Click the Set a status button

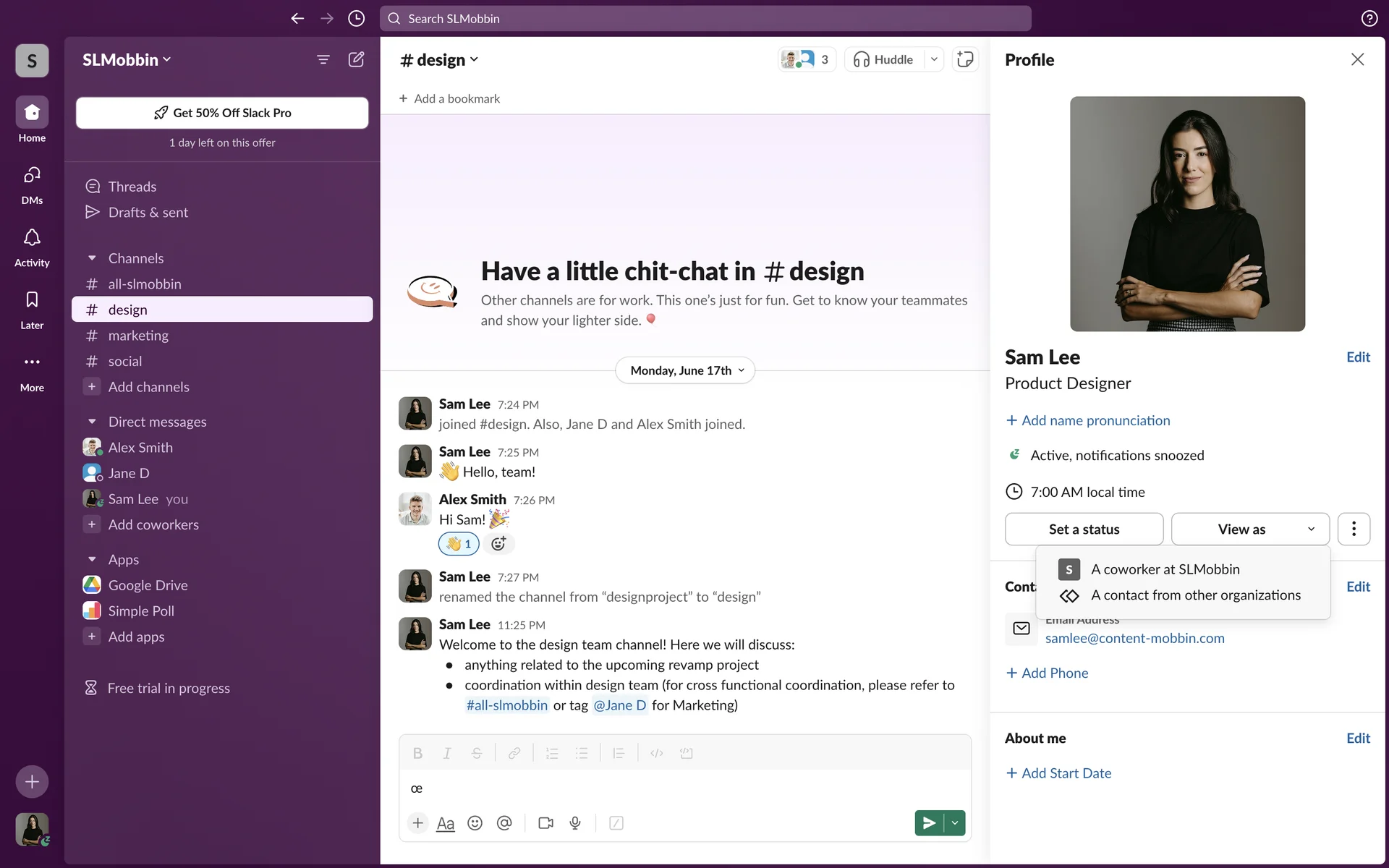1084,529
